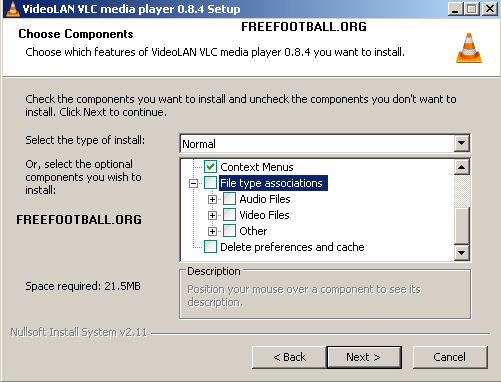Enable the File type associations checkbox
The height and width of the screenshot is (382, 501).
[x=210, y=183]
